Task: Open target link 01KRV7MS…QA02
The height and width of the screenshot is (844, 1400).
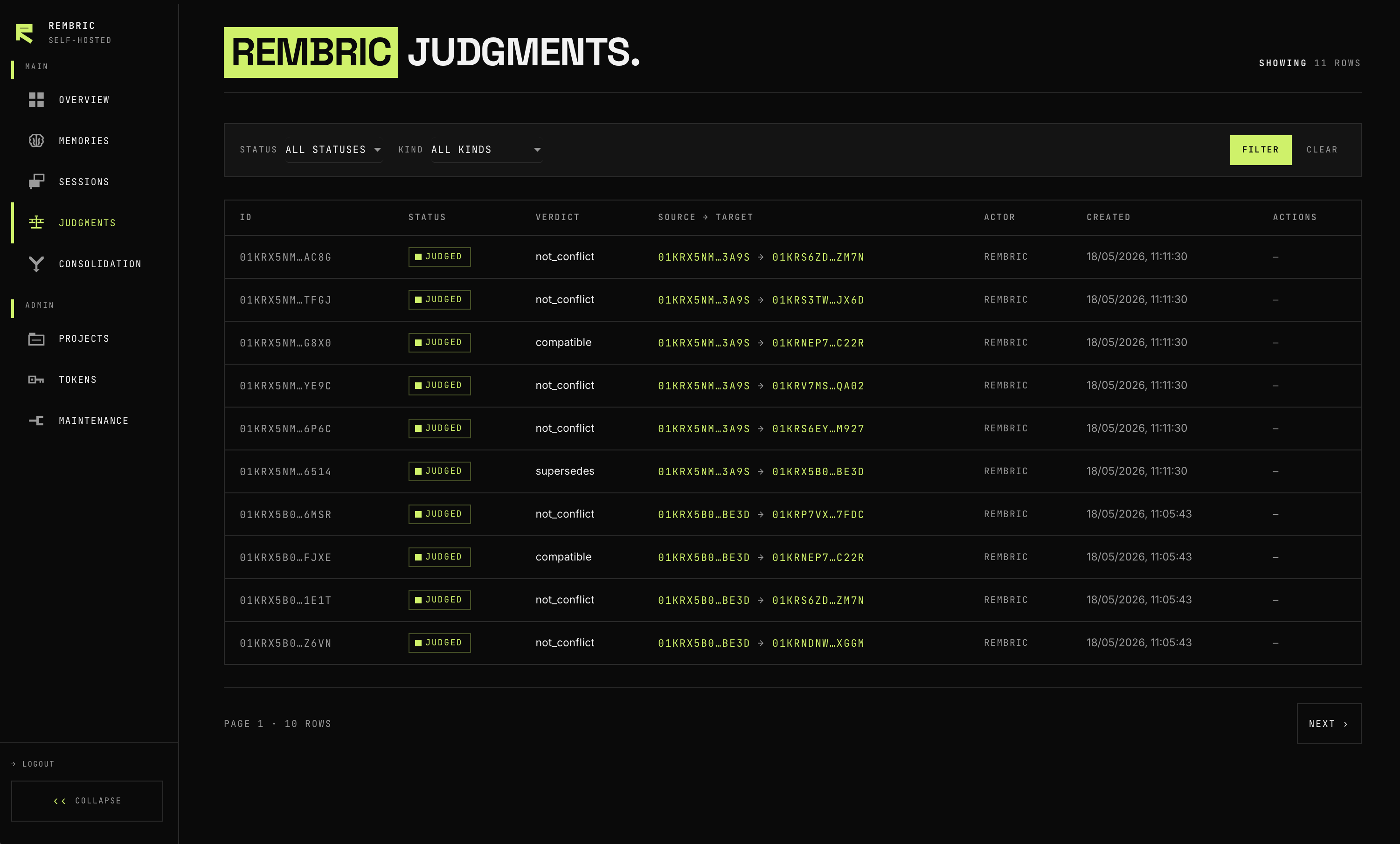Action: point(818,386)
